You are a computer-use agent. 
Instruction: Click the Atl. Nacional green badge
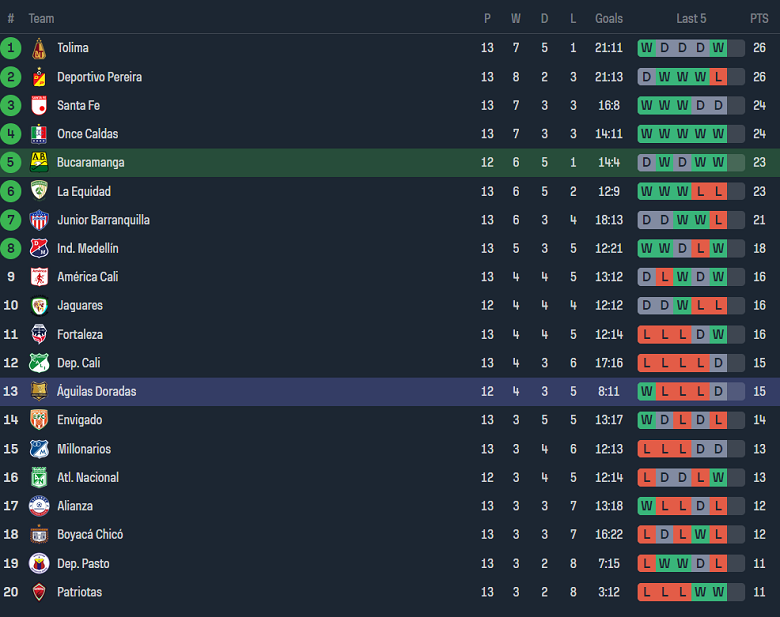tap(39, 477)
